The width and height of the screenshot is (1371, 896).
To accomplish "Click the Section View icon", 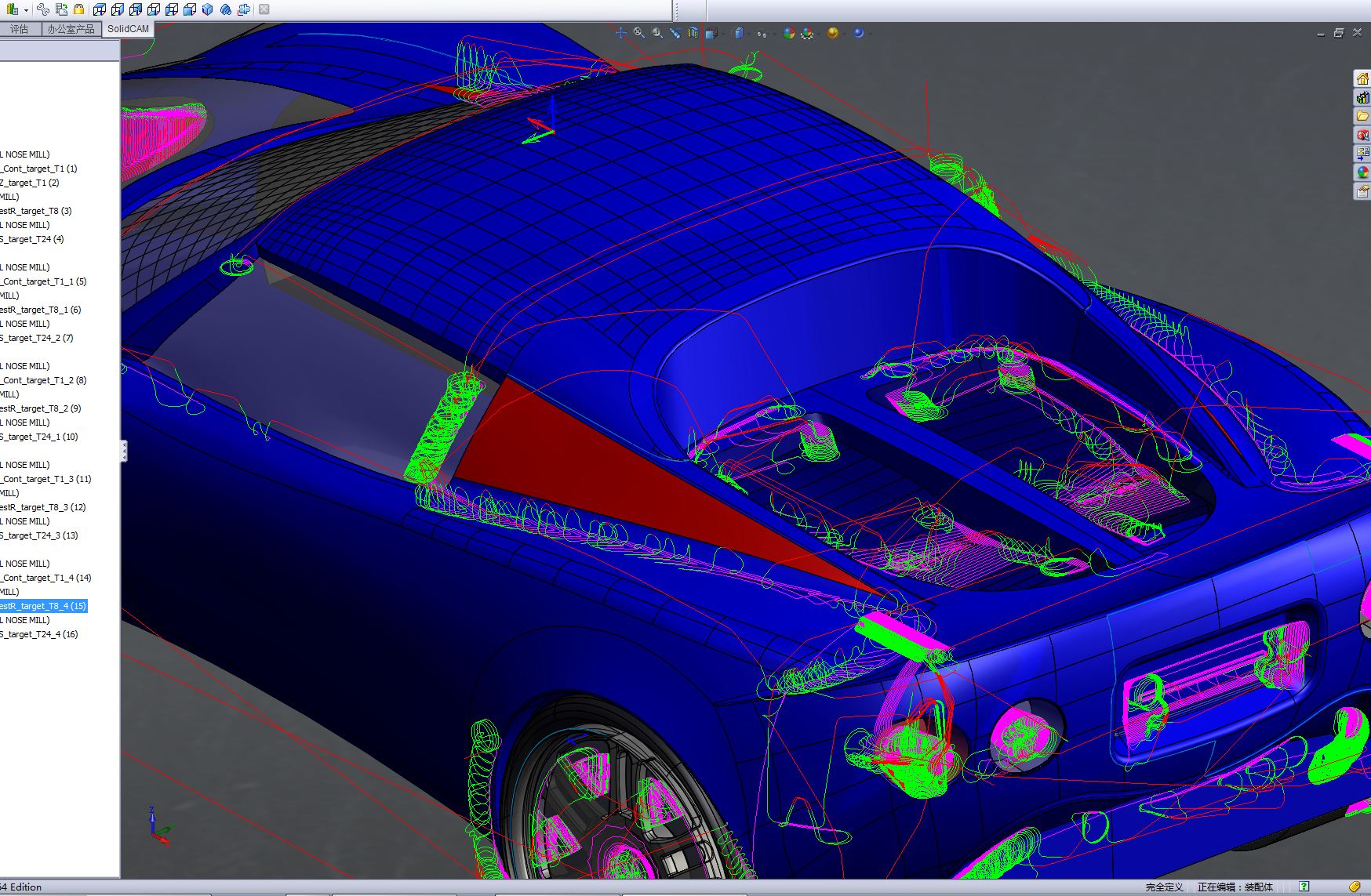I will 675,33.
